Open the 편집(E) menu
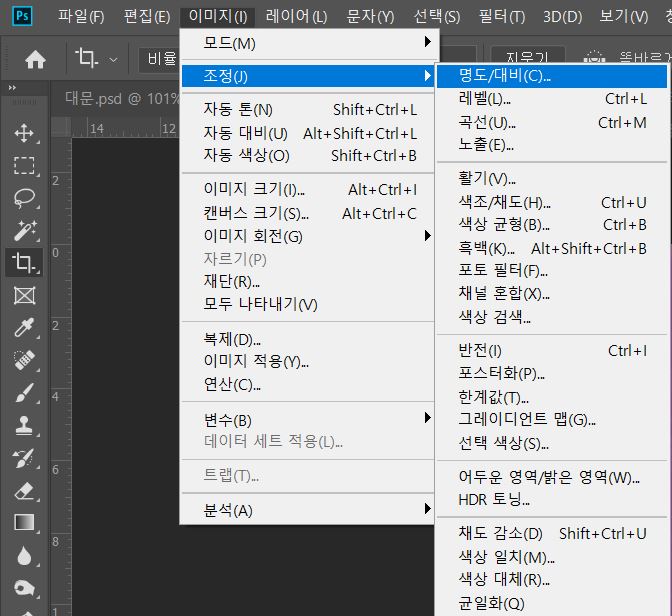The height and width of the screenshot is (616, 672). point(147,17)
